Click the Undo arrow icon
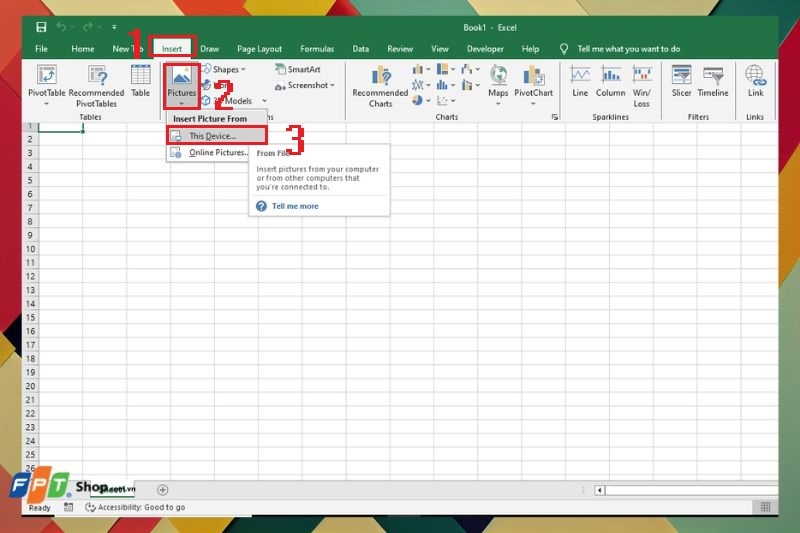The height and width of the screenshot is (533, 800). point(61,27)
